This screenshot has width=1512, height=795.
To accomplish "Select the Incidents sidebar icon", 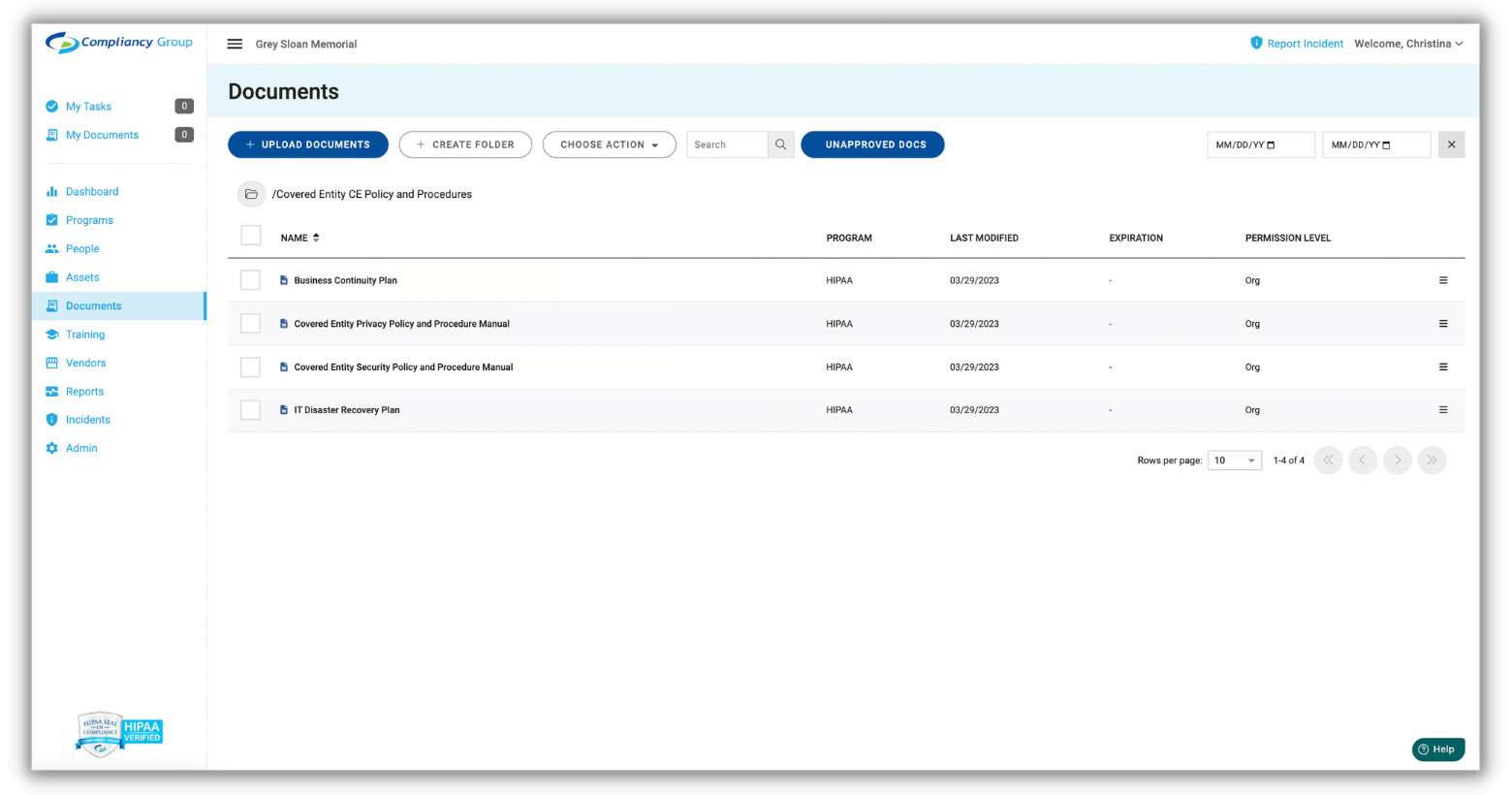I will point(51,419).
